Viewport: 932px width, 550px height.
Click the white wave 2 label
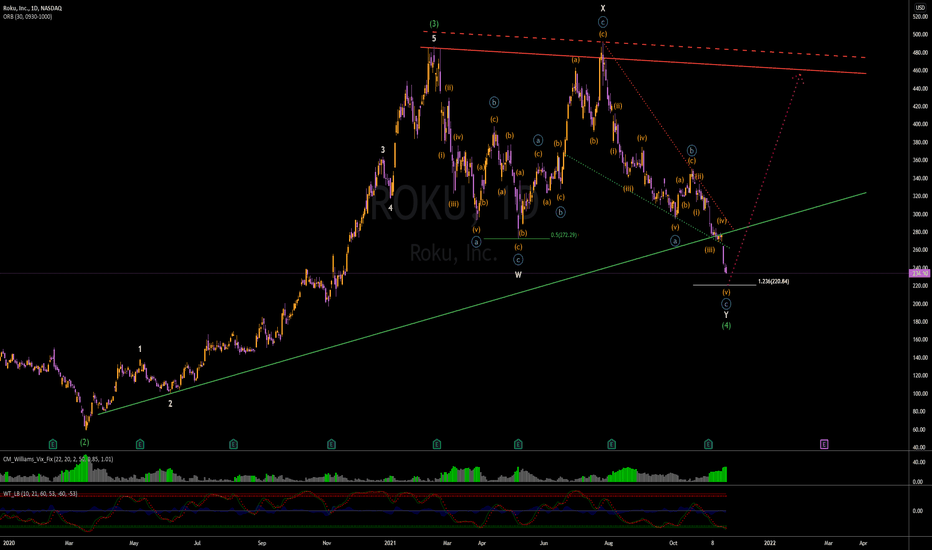pos(170,404)
